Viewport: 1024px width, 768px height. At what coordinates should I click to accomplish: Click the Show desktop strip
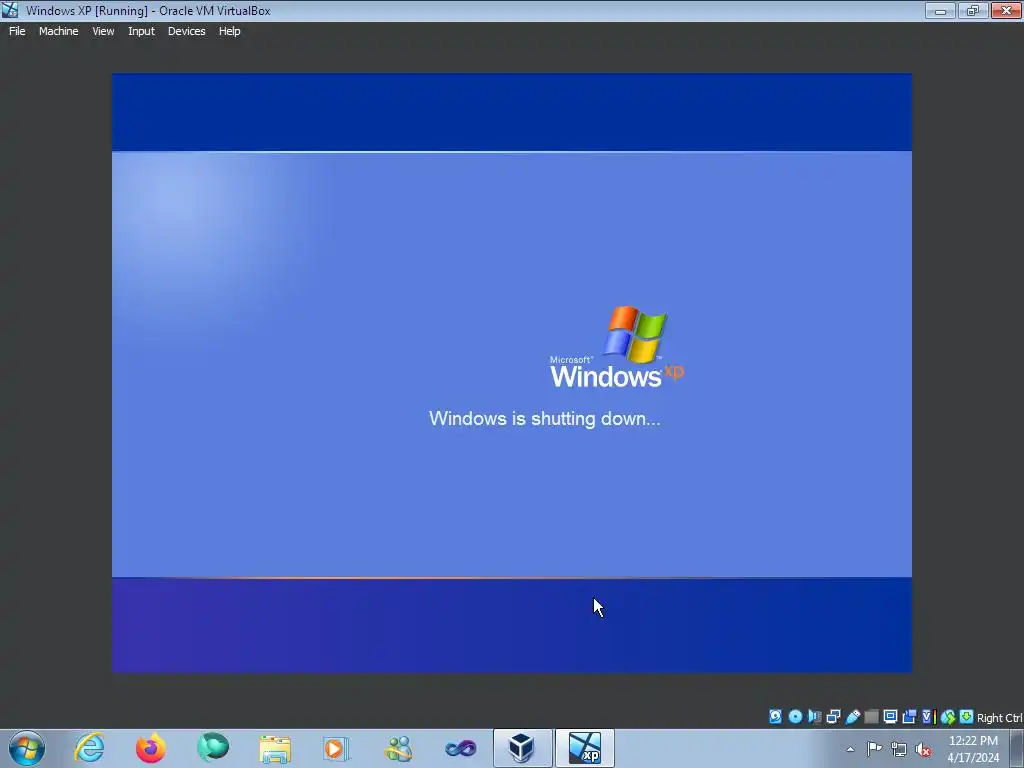[x=1017, y=748]
